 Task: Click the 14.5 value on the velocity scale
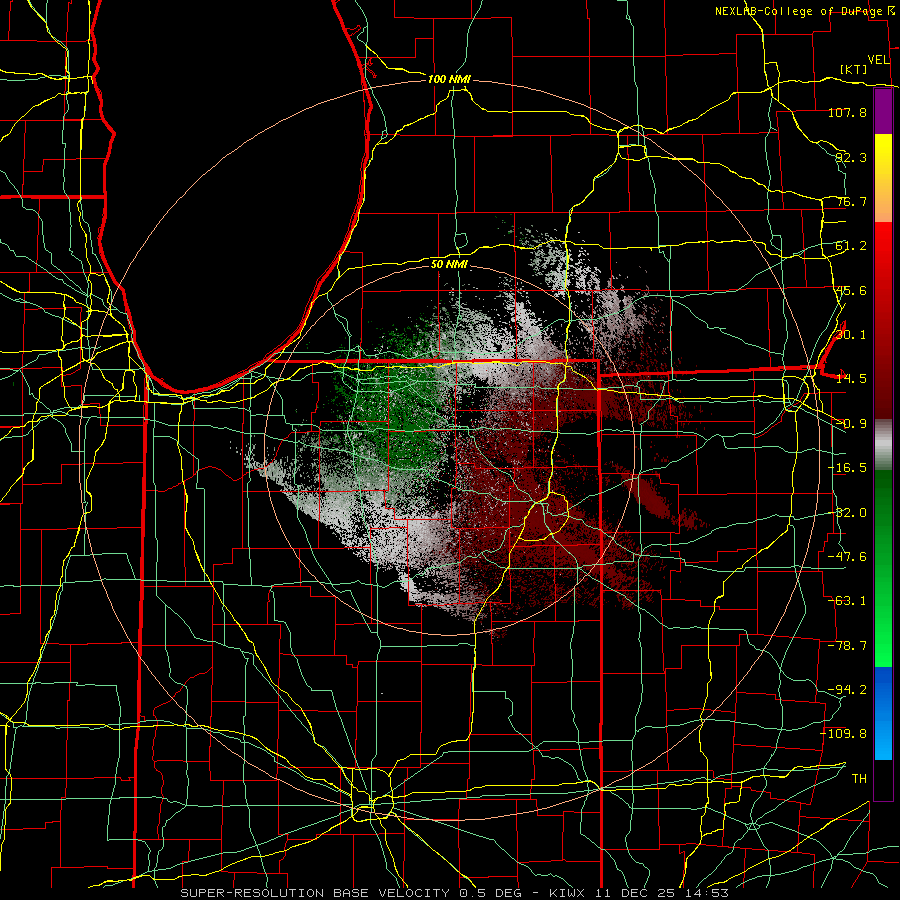(851, 379)
